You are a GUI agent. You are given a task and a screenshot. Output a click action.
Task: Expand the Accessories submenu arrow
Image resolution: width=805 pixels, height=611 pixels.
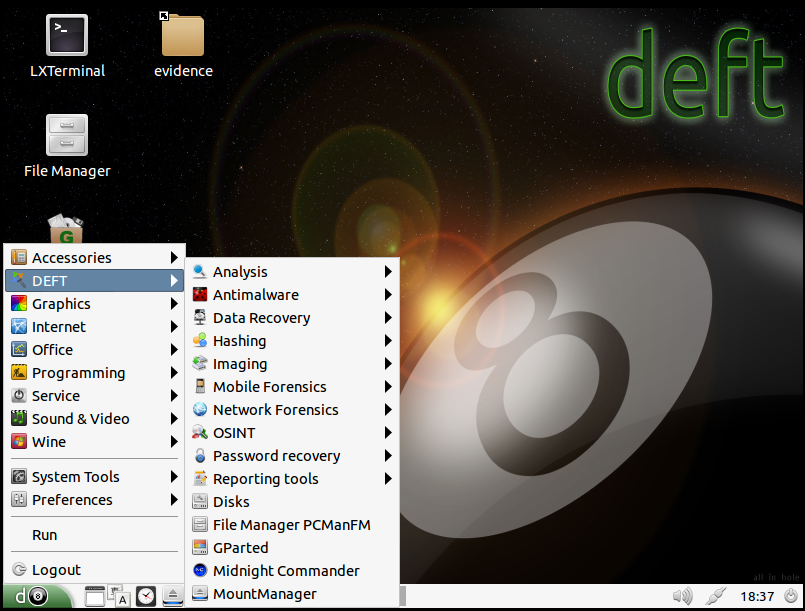(x=174, y=257)
